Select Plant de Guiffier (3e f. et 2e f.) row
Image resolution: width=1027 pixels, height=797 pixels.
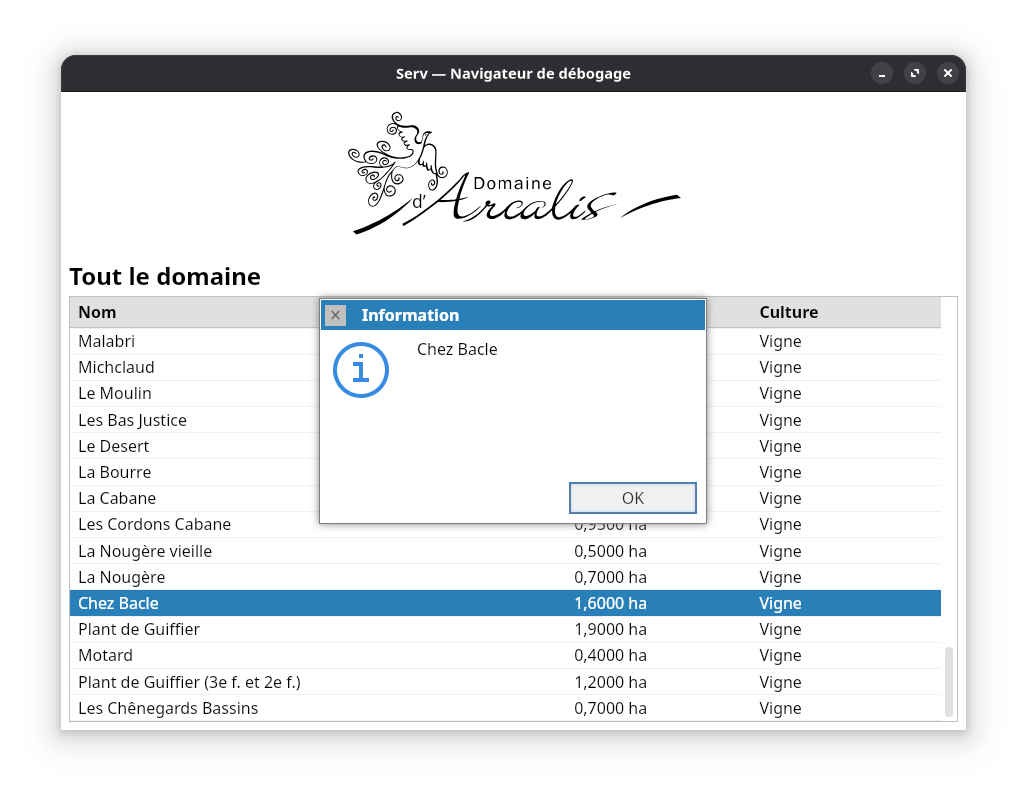pyautogui.click(x=505, y=682)
